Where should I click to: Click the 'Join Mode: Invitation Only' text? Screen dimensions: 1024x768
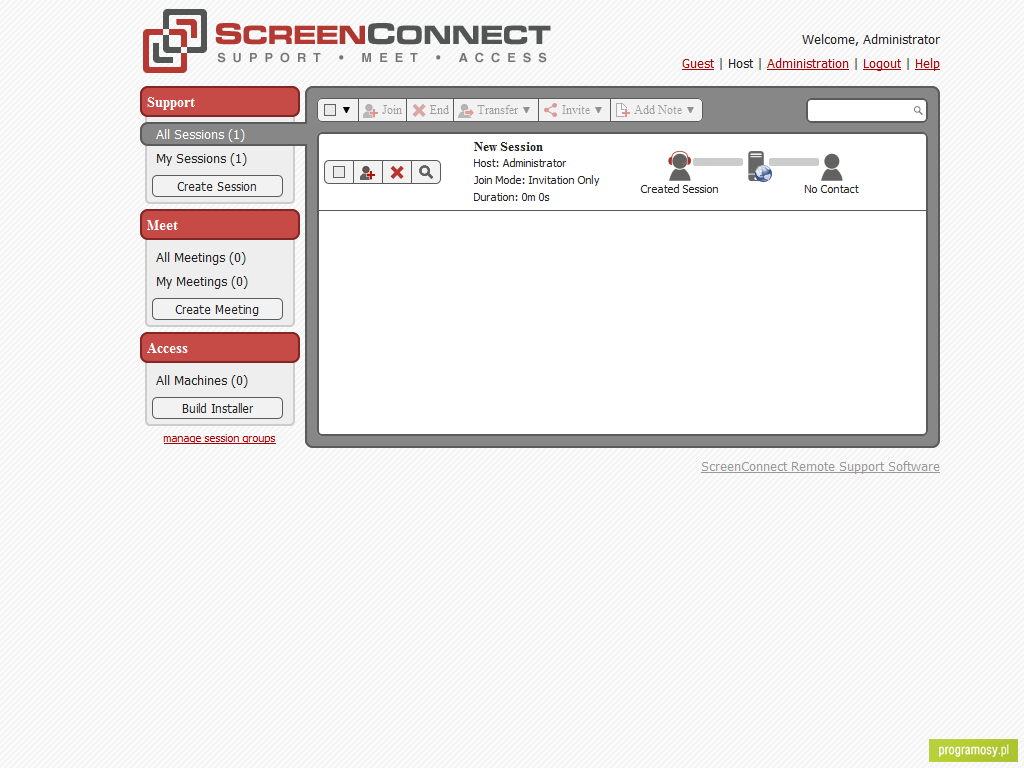click(536, 180)
